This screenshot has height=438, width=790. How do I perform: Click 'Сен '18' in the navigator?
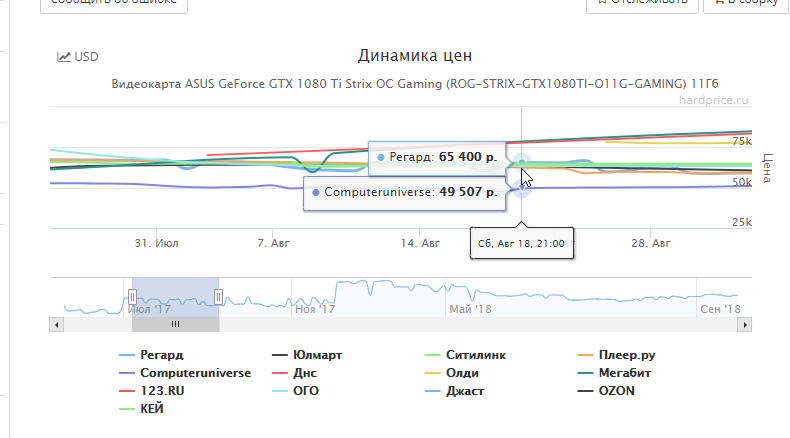click(x=720, y=309)
